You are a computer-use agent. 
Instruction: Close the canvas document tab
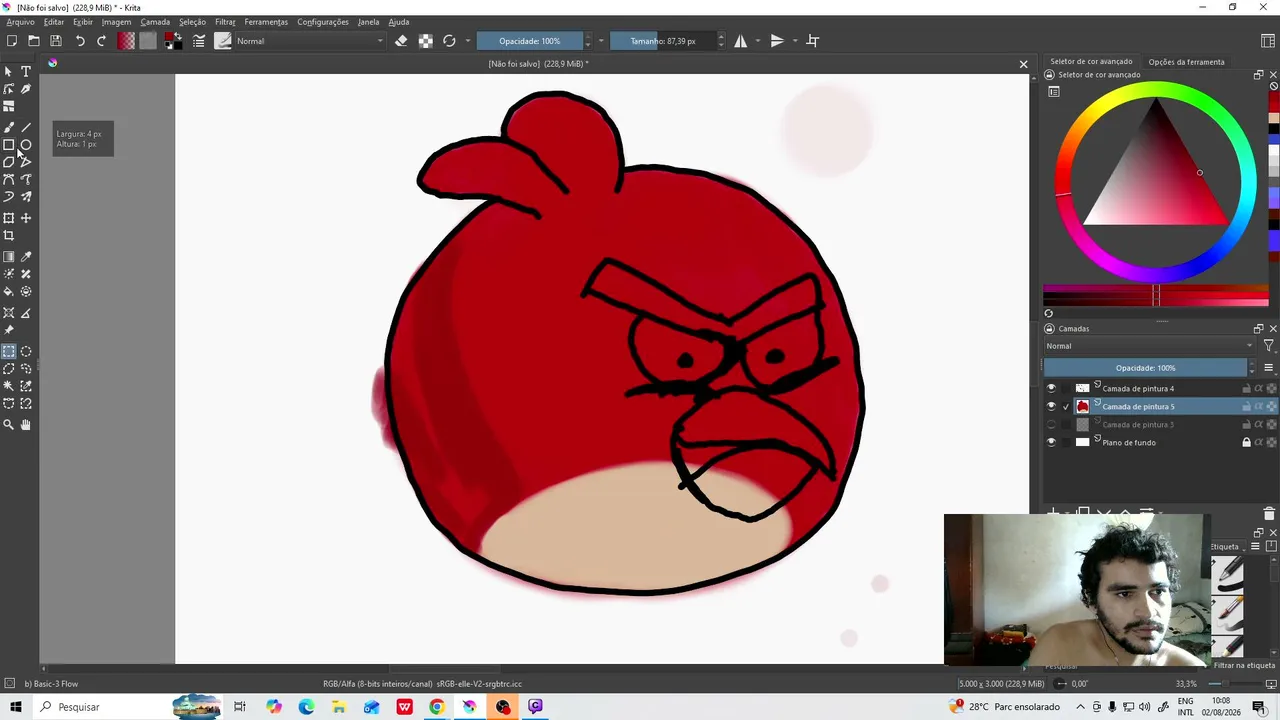click(1023, 64)
